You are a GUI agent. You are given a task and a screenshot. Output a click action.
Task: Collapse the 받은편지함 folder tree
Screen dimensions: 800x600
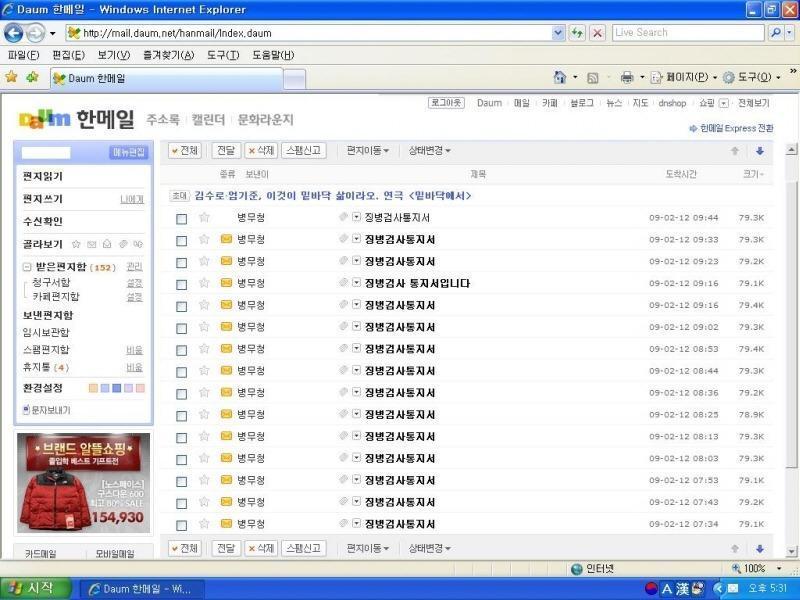coord(27,267)
